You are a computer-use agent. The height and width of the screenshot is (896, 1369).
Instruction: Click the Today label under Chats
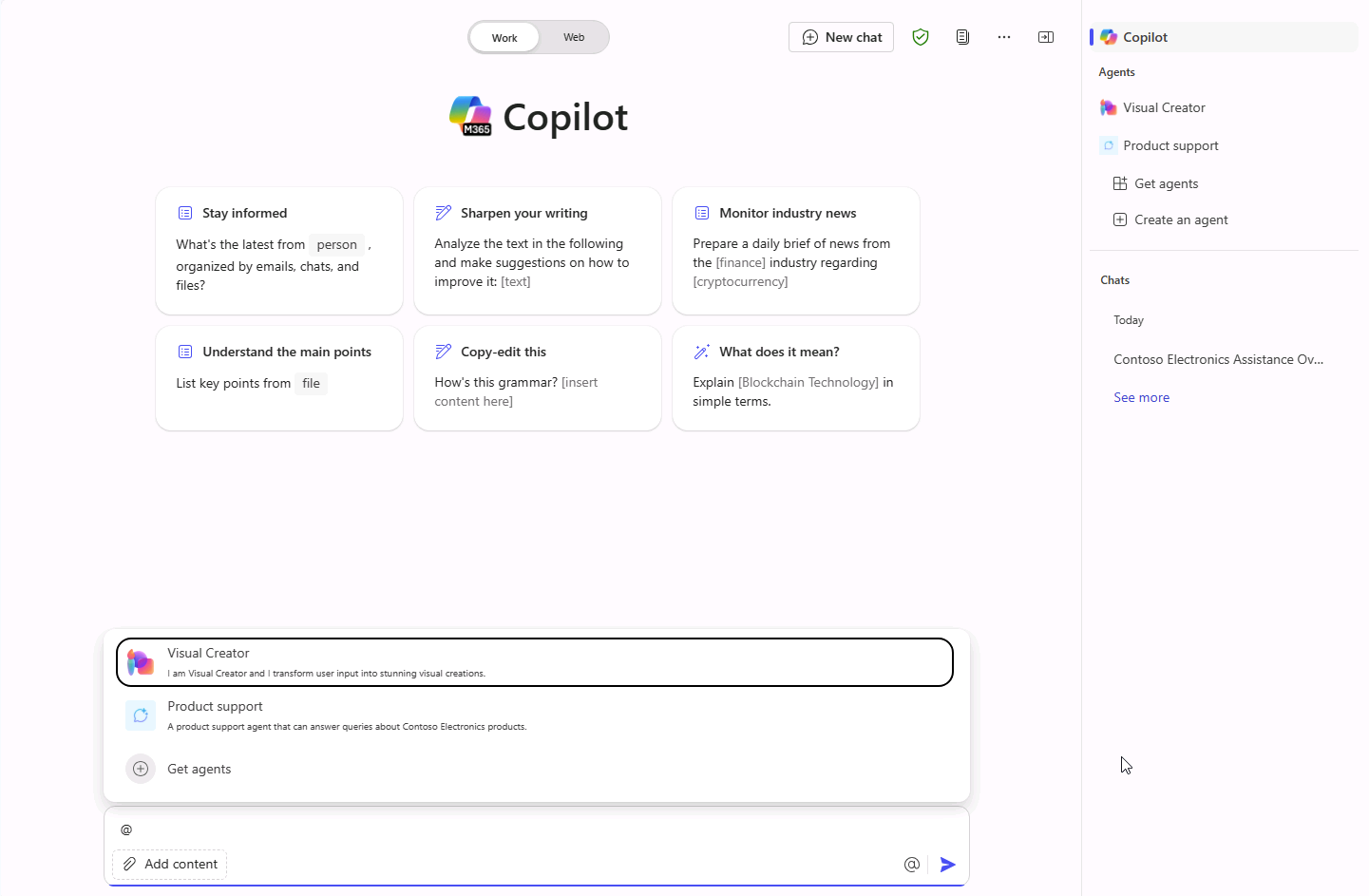pos(1129,320)
